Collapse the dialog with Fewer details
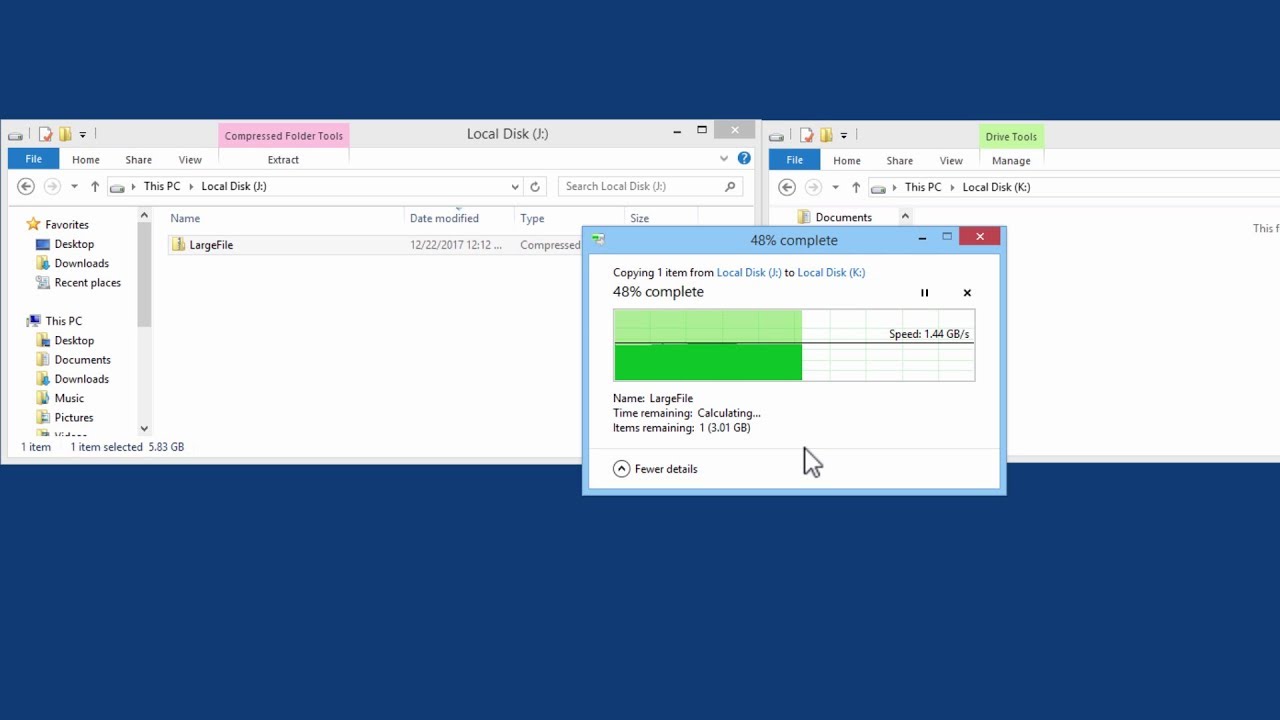The height and width of the screenshot is (720, 1280). (x=656, y=469)
